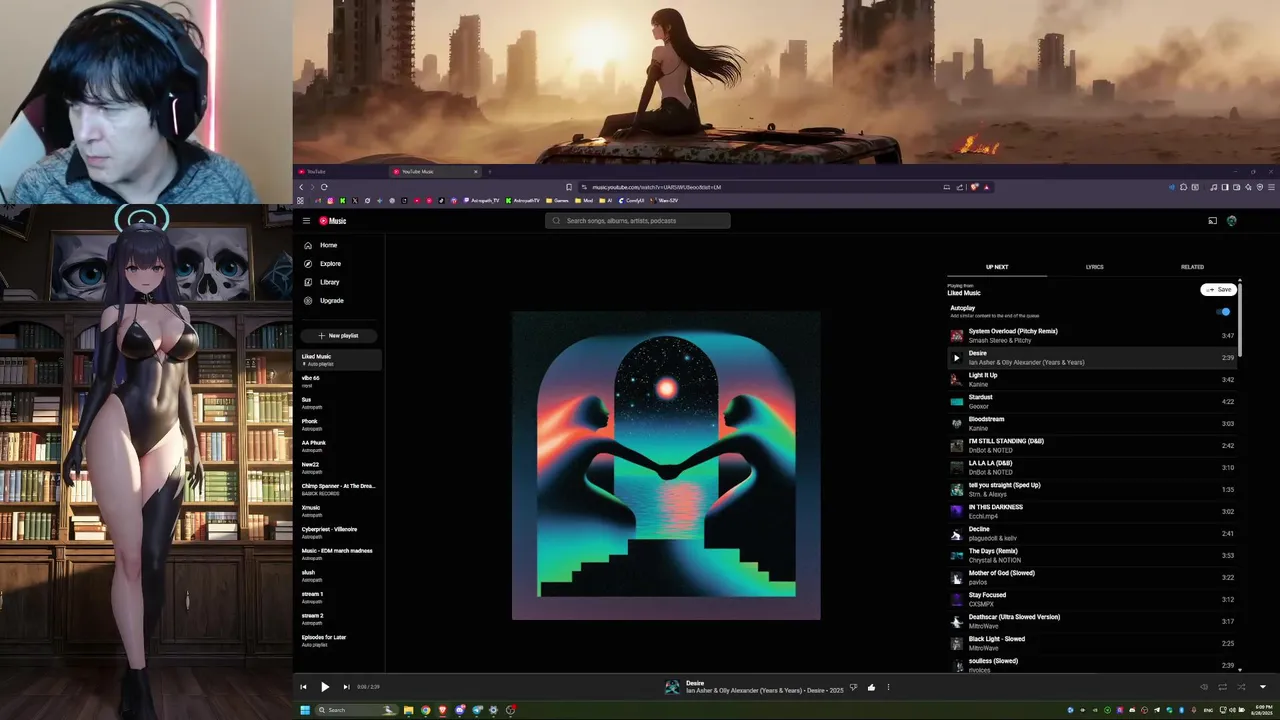This screenshot has height=720, width=1280.
Task: Open the Phonk playlist
Action: tap(339, 425)
